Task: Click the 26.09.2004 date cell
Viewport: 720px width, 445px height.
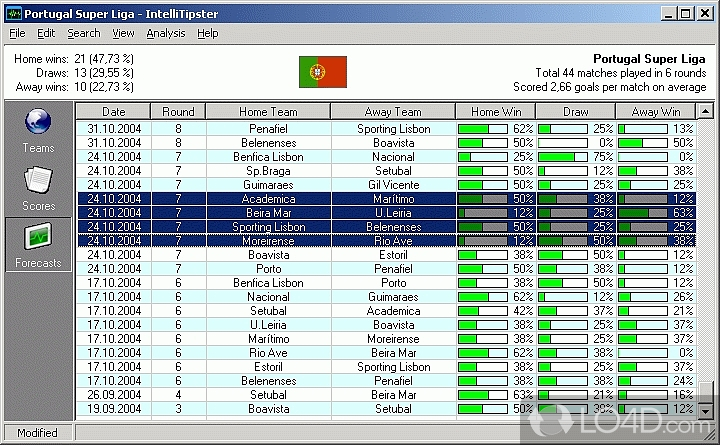Action: coord(114,395)
